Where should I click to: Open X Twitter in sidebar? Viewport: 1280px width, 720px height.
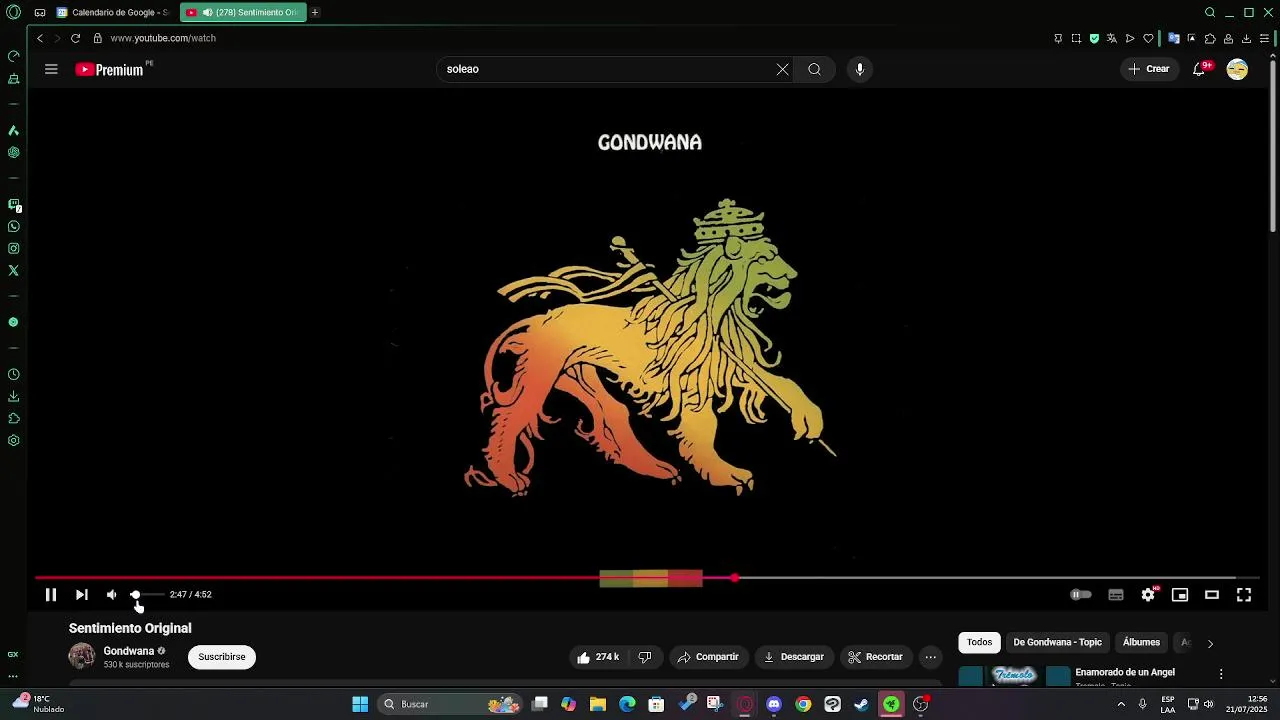coord(14,271)
